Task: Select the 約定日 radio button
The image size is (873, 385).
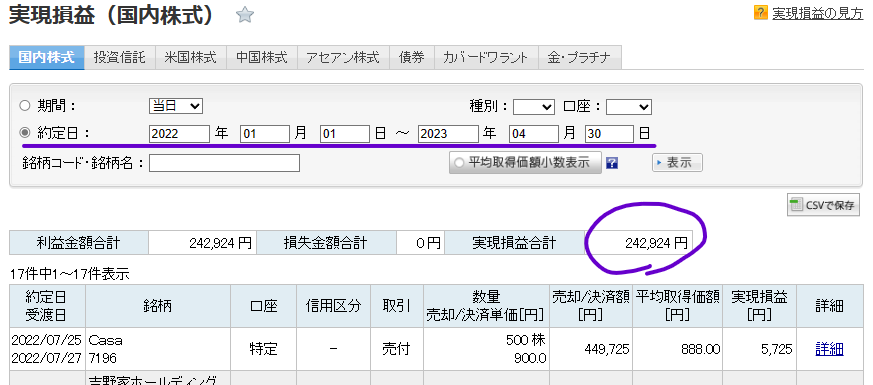Action: [x=25, y=133]
